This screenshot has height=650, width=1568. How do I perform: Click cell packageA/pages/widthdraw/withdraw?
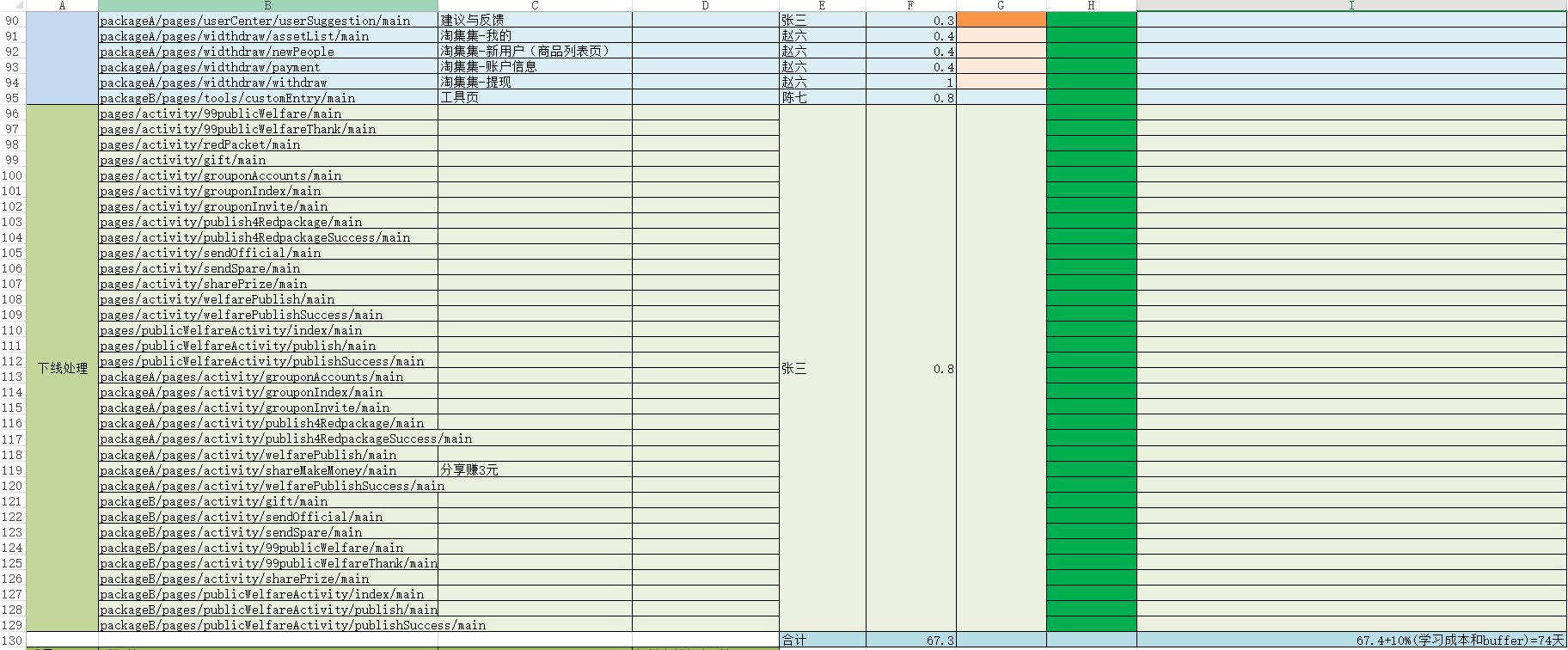(x=268, y=82)
